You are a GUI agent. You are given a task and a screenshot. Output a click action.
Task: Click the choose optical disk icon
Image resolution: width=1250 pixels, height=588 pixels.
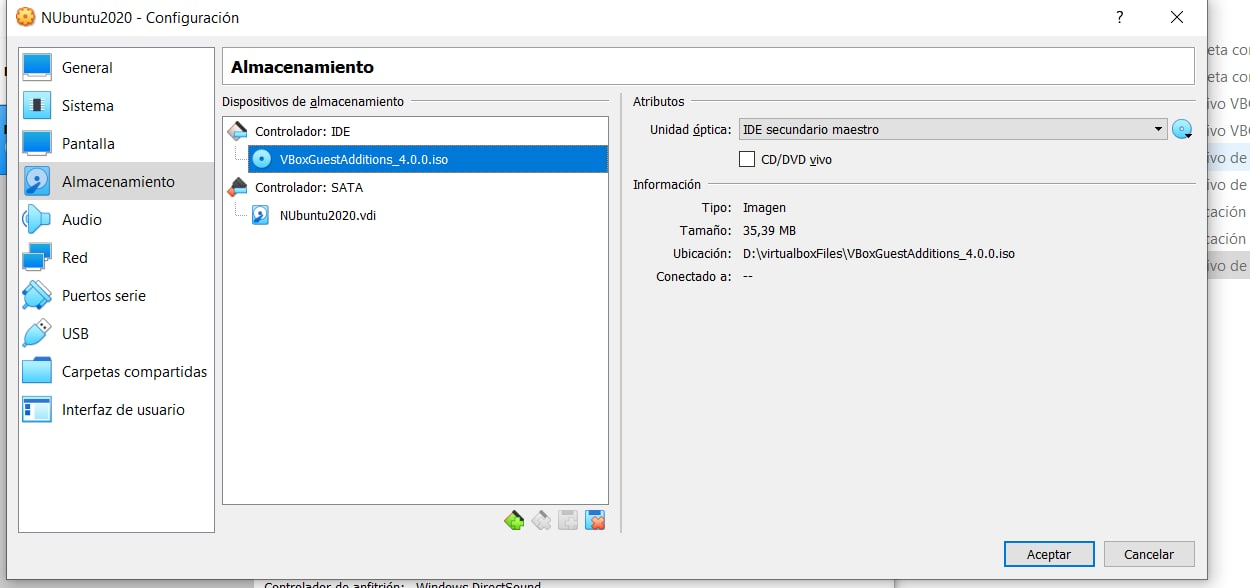[1183, 129]
